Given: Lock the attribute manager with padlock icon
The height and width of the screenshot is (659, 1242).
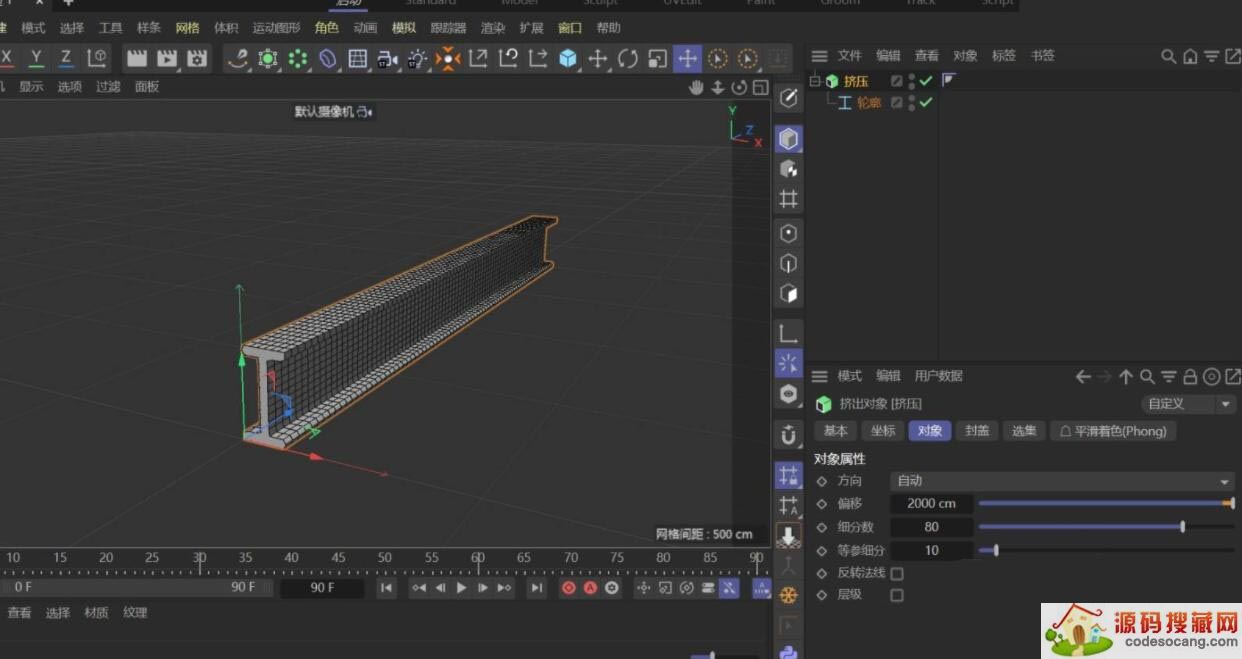Looking at the screenshot, I should 1190,377.
